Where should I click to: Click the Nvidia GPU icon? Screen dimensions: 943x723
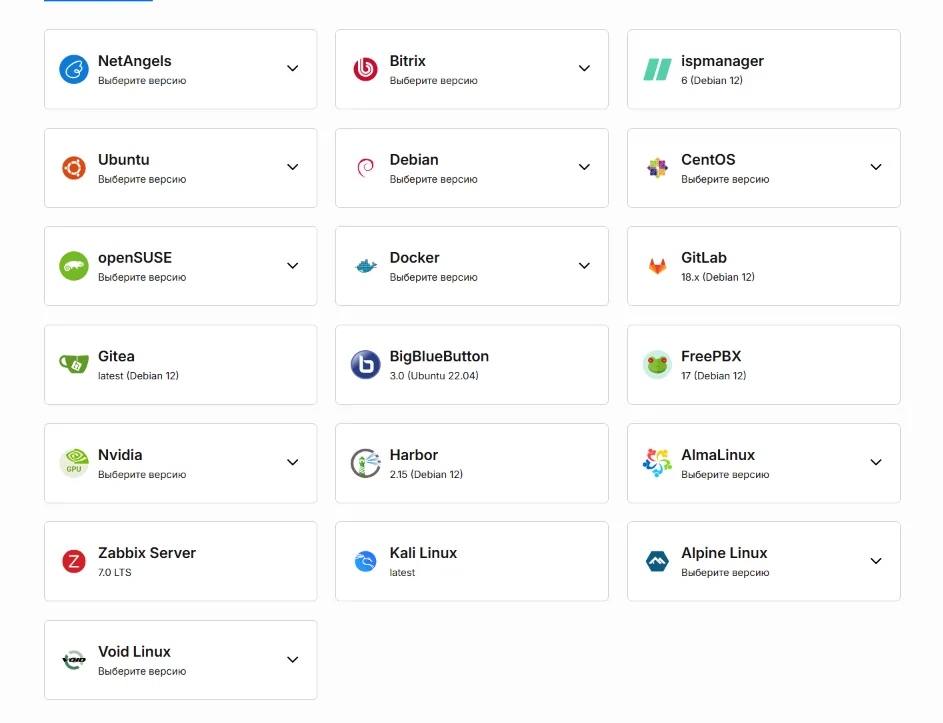coord(74,463)
